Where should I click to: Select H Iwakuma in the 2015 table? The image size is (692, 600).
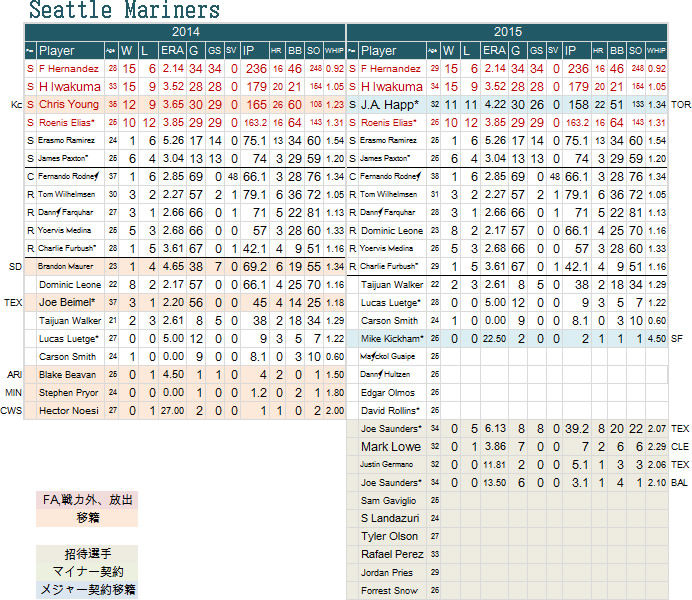(x=392, y=87)
